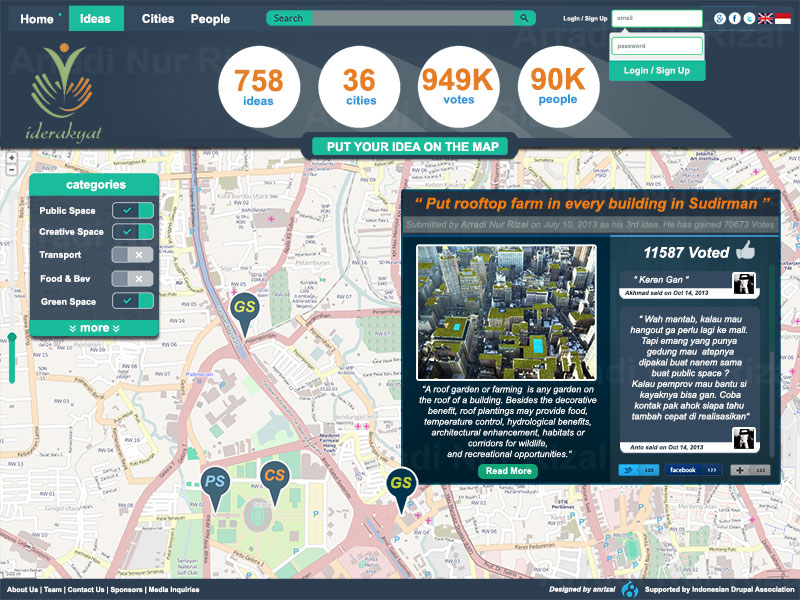Viewport: 800px width, 600px height.
Task: Click Put Your Idea On The Map
Action: click(x=412, y=147)
